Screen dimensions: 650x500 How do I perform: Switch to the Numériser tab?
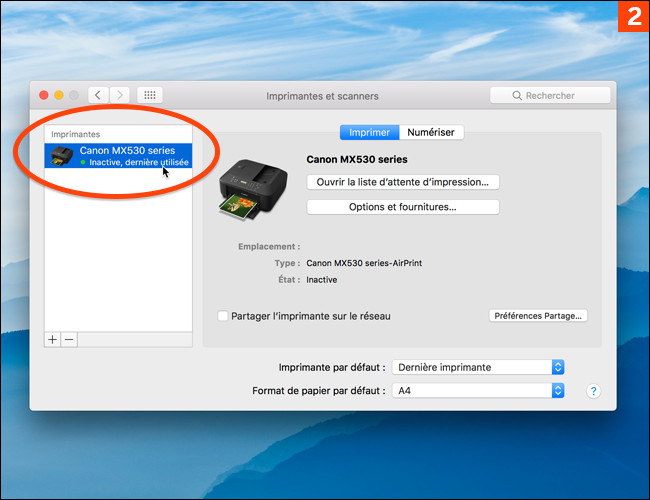(x=431, y=132)
